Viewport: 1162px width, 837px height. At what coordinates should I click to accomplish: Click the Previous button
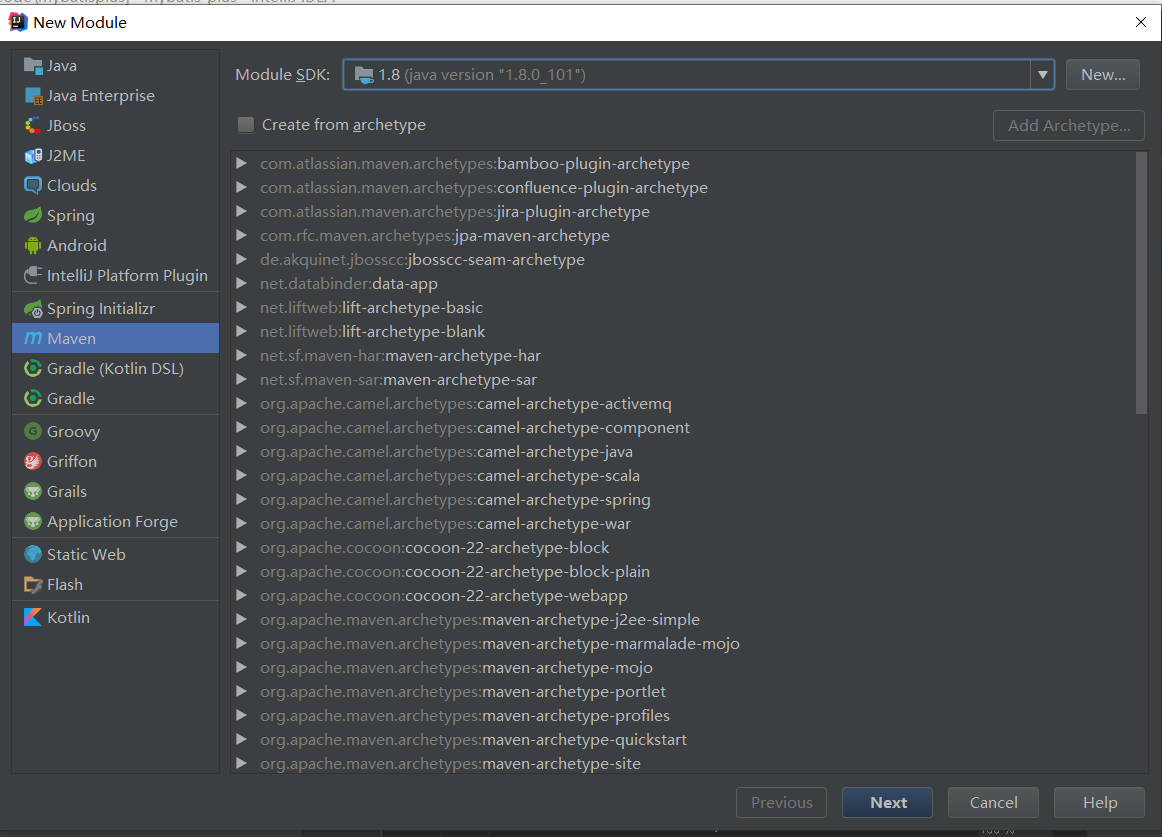pos(781,802)
